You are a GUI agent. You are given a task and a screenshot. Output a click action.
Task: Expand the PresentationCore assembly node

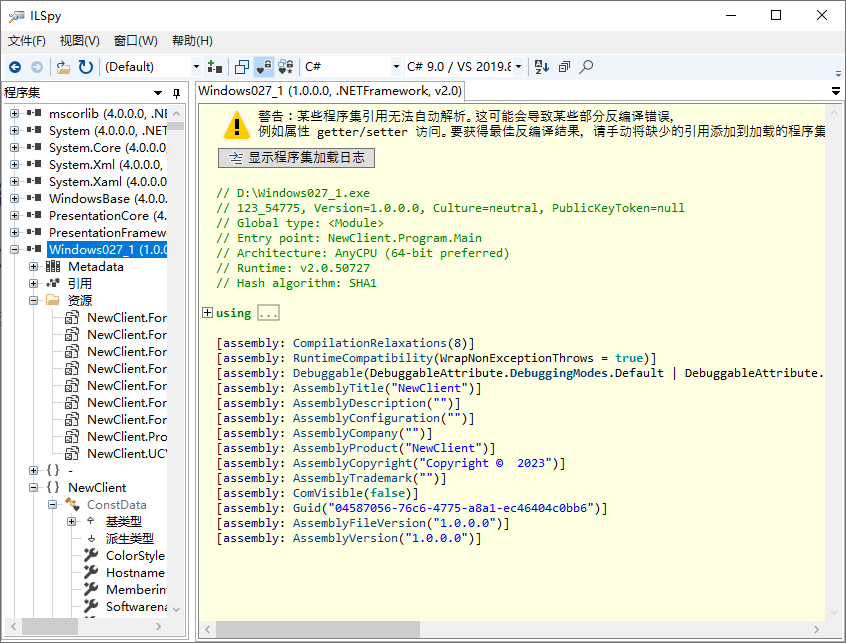15,216
